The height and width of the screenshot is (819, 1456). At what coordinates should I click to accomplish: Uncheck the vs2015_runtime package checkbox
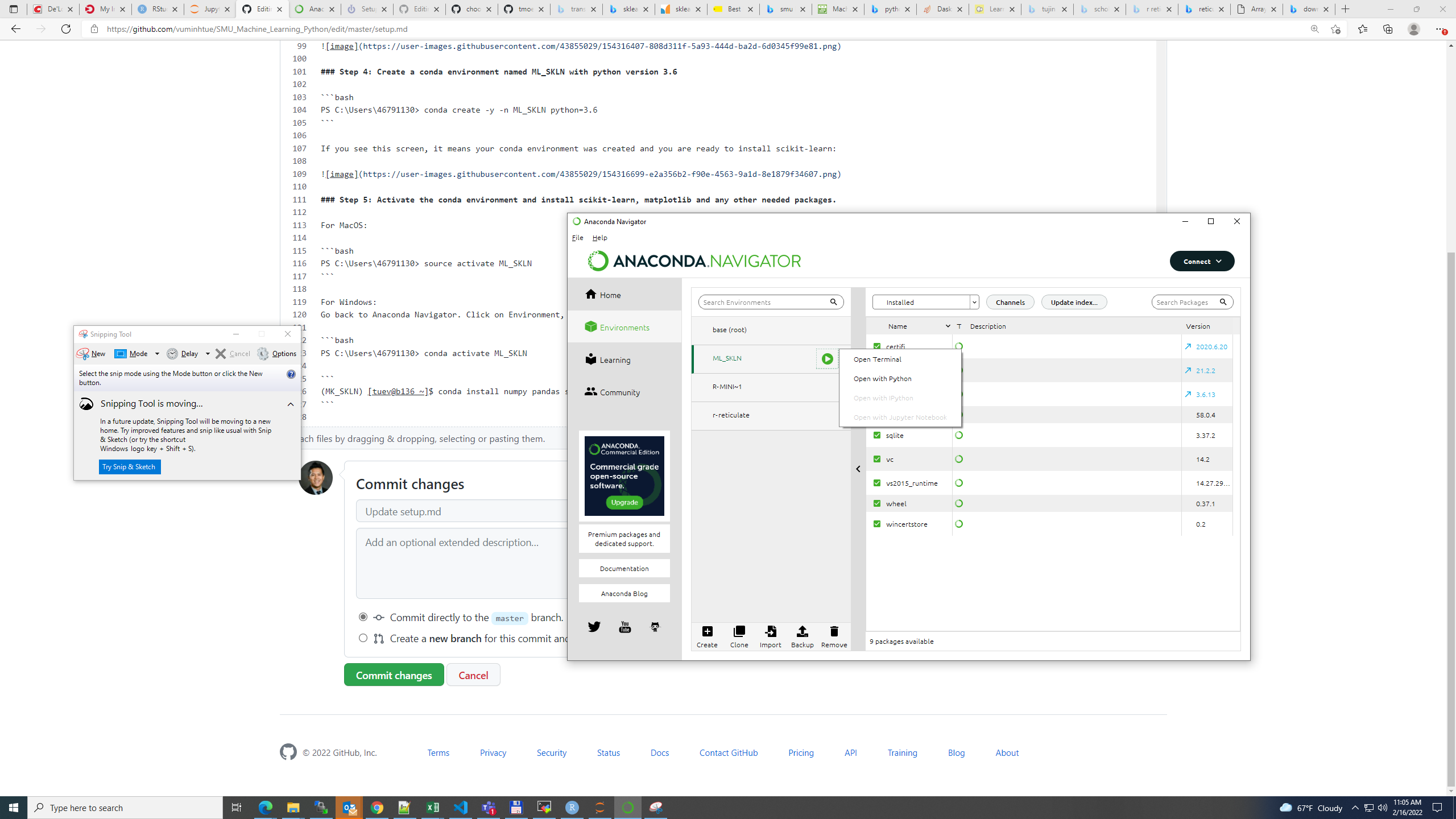[x=876, y=483]
